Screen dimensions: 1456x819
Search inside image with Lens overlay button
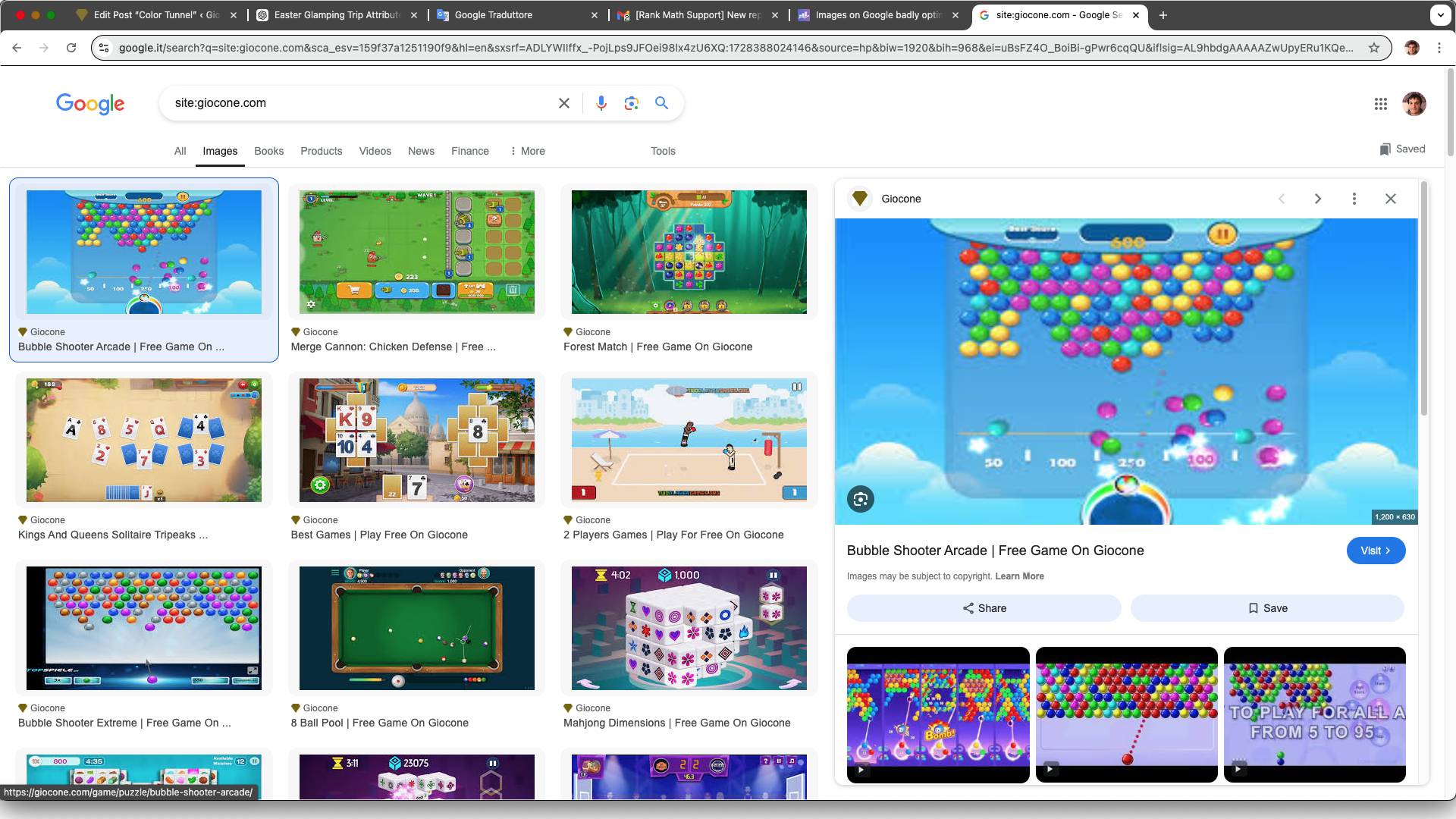click(x=860, y=499)
